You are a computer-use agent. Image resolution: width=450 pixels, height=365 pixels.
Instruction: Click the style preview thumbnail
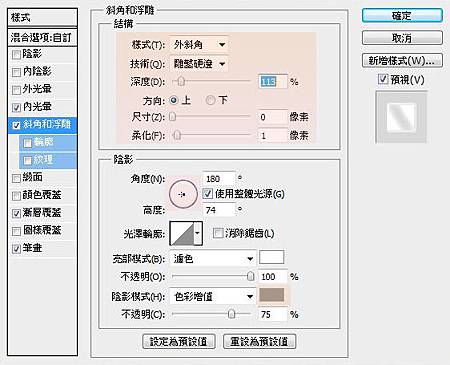[x=401, y=117]
